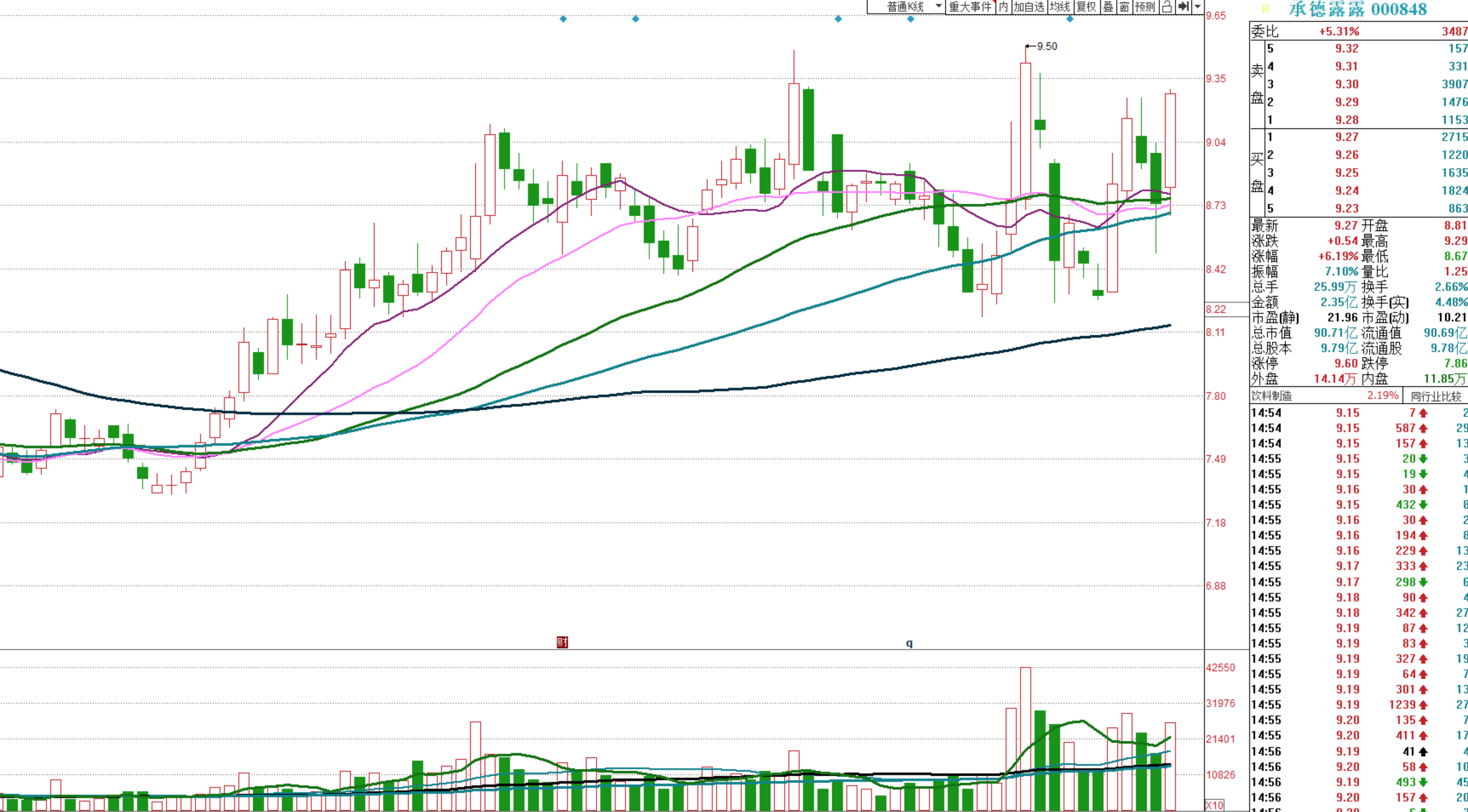This screenshot has height=812, width=1468.
Task: Toggle the padlock lock icon
Action: click(1167, 7)
